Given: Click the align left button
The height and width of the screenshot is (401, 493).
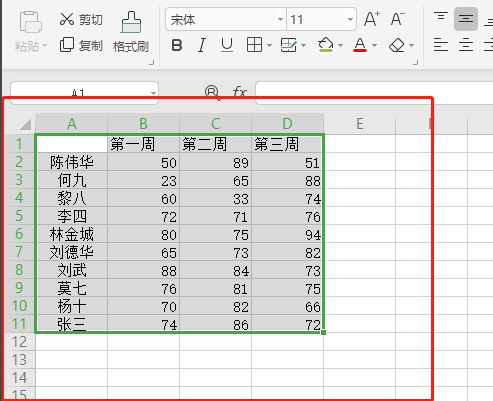Looking at the screenshot, I should click(x=441, y=45).
